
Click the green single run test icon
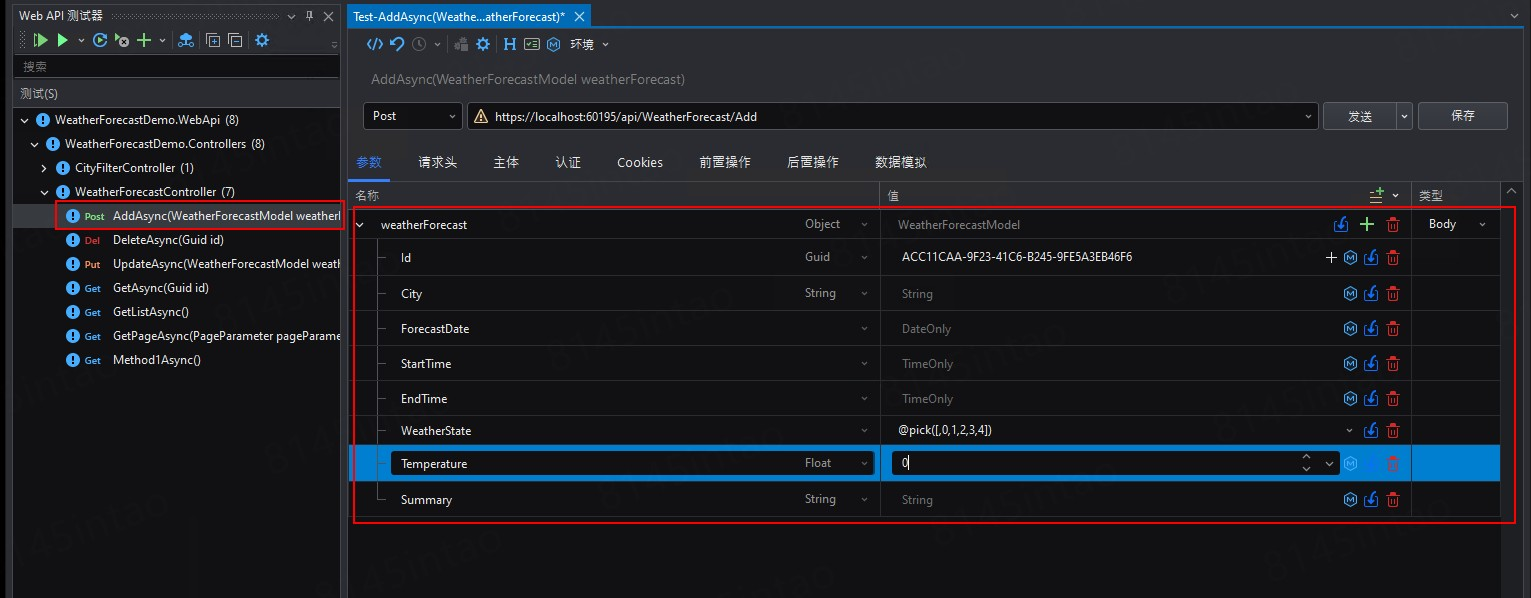(x=62, y=40)
